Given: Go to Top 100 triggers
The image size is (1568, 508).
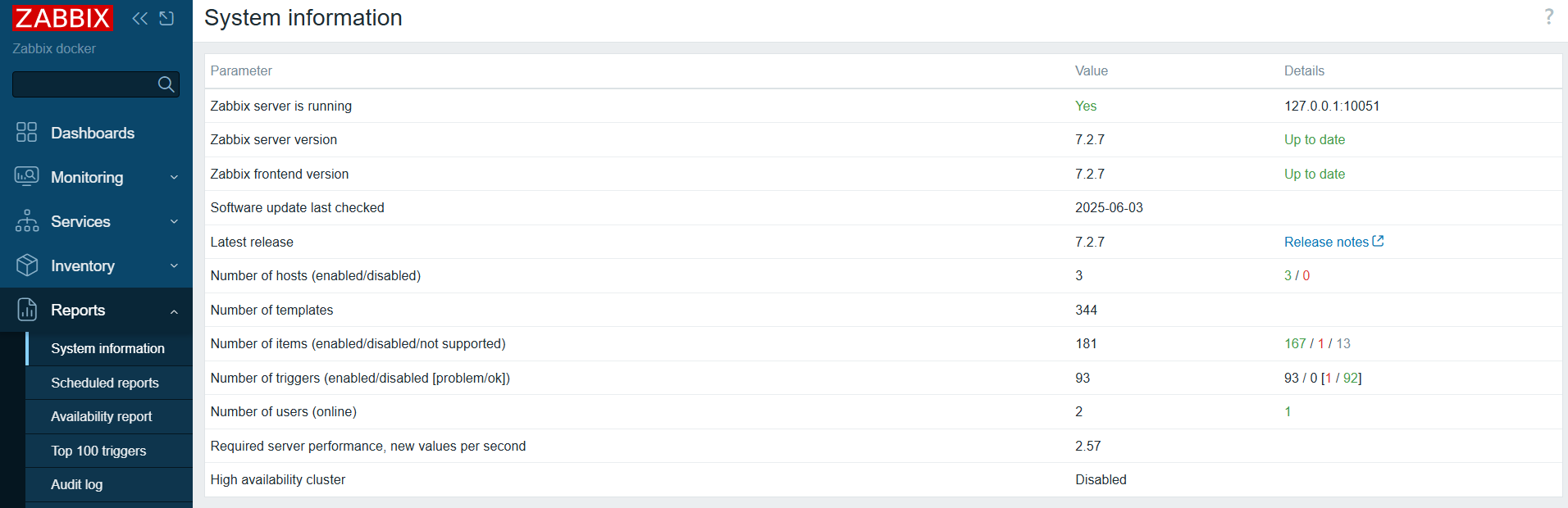Looking at the screenshot, I should coord(98,451).
